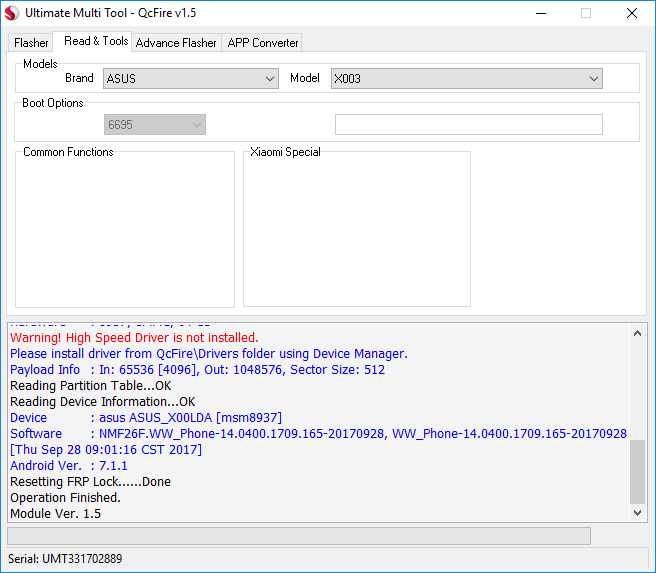Click 'Reading Partition Table...OK' line
The image size is (656, 573).
pos(91,386)
